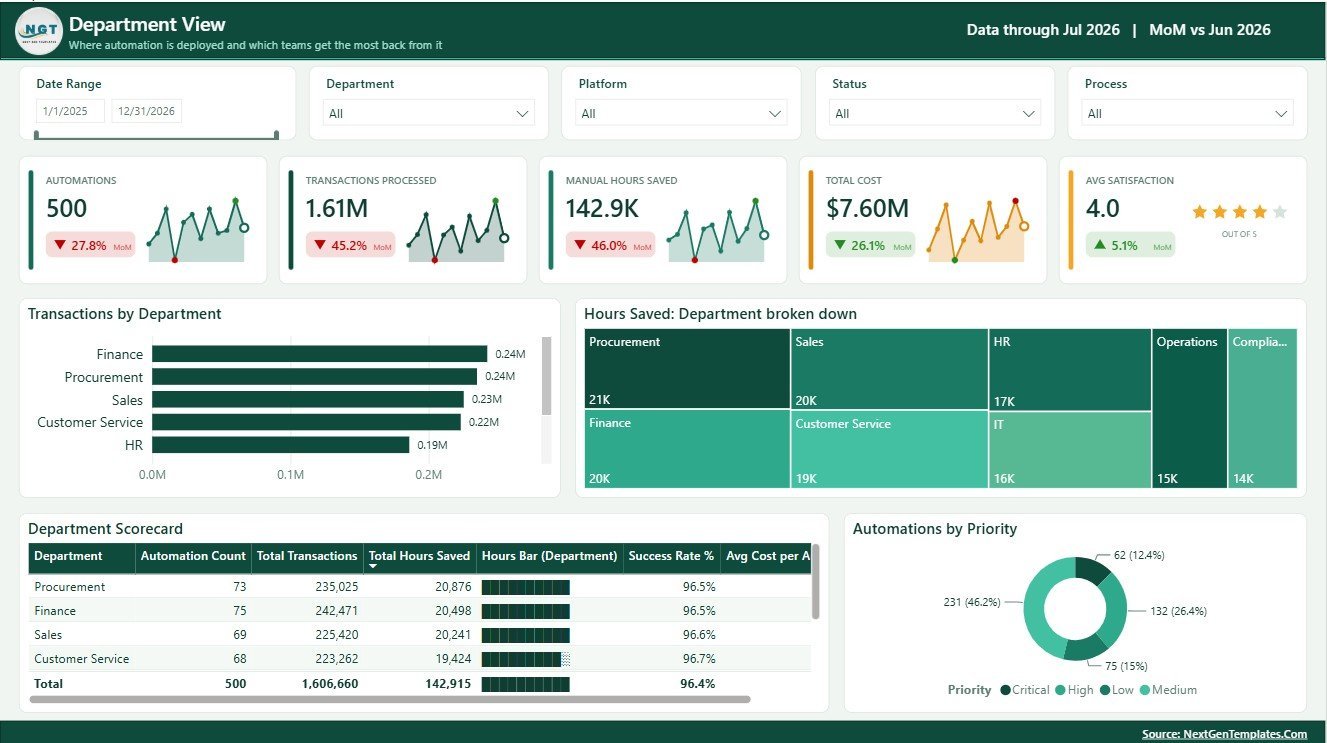Select the 231 (46.2%) donut label
The height and width of the screenshot is (743, 1327).
pos(973,603)
